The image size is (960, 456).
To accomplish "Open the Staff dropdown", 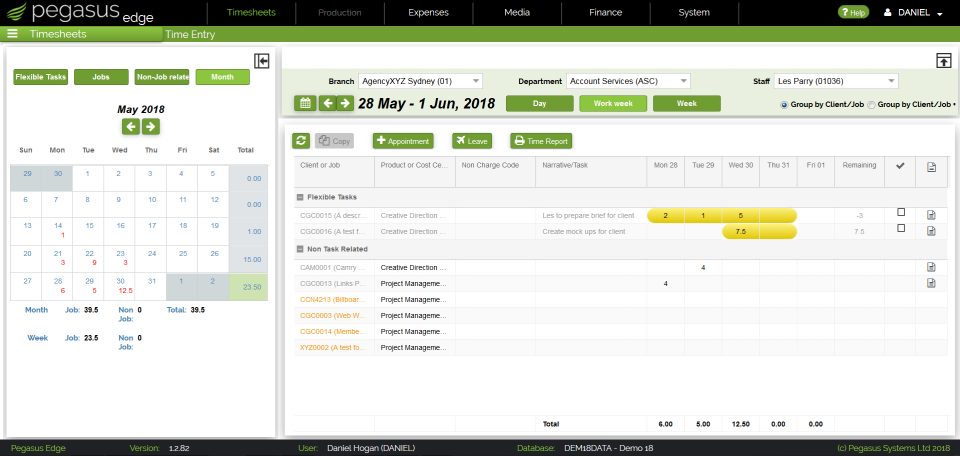I will point(836,81).
